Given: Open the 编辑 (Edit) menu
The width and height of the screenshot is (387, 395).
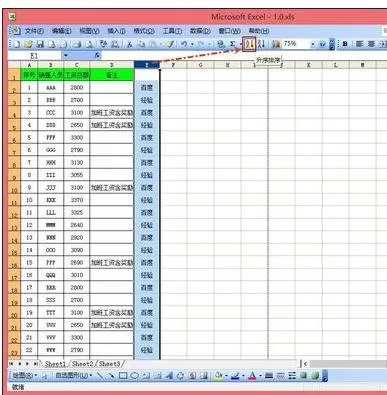Looking at the screenshot, I should pos(62,31).
